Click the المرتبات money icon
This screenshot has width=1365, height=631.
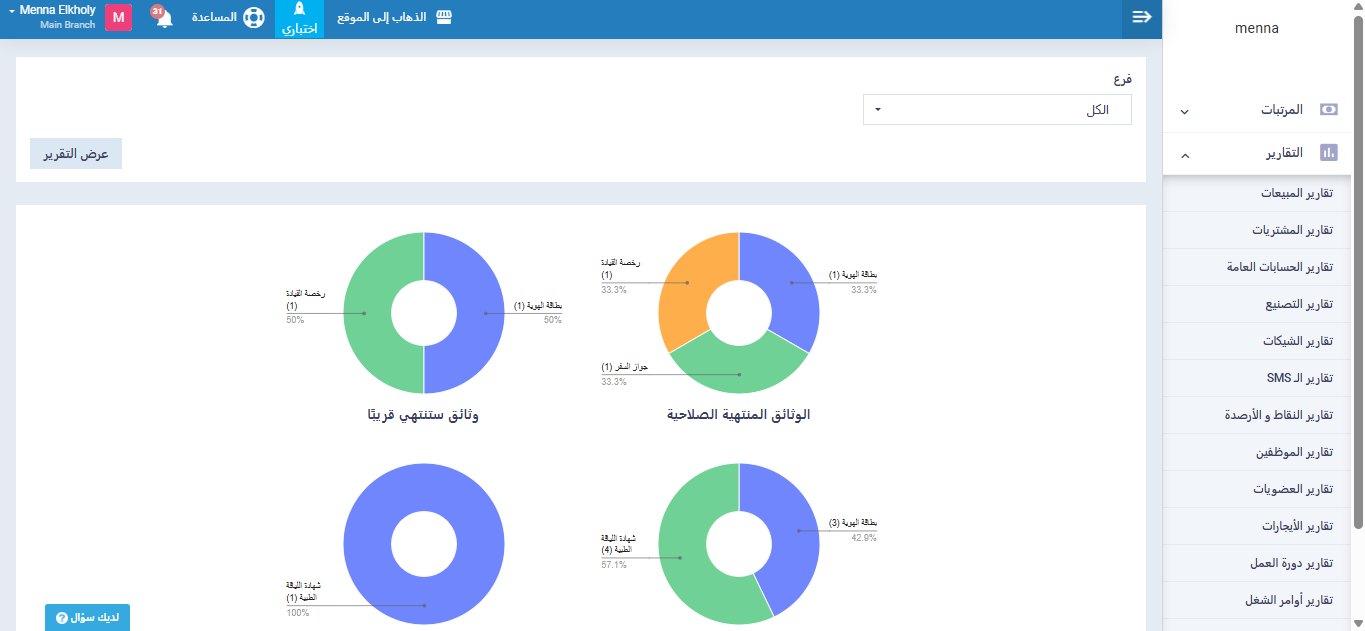(1328, 110)
